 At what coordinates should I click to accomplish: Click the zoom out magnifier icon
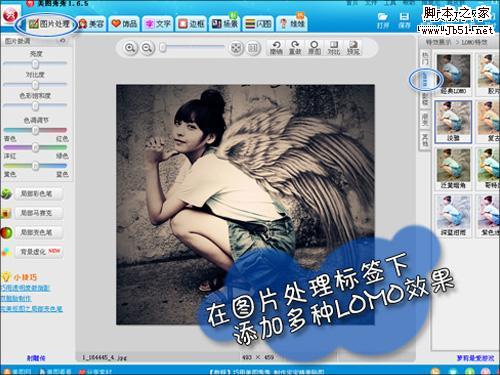[147, 48]
